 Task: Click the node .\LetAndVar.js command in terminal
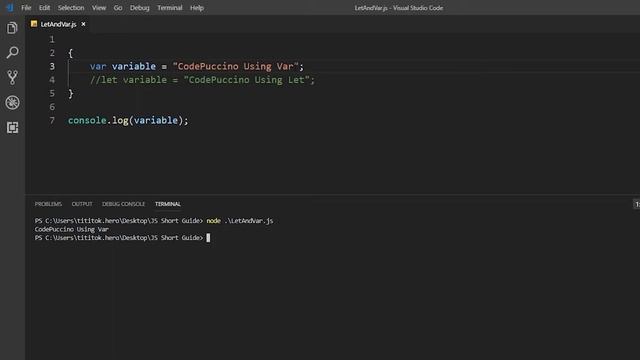(240, 221)
